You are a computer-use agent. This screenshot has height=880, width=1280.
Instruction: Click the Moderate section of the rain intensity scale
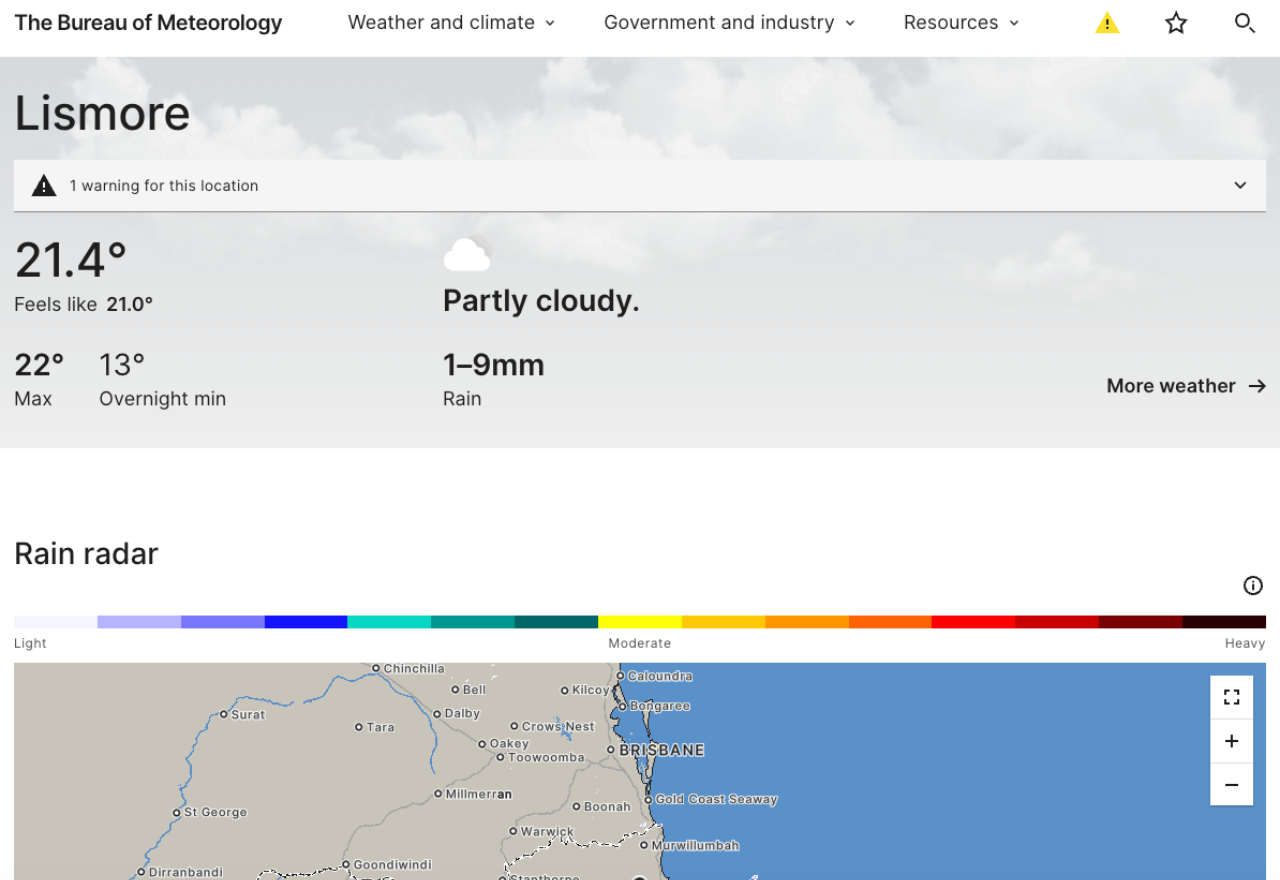[640, 621]
